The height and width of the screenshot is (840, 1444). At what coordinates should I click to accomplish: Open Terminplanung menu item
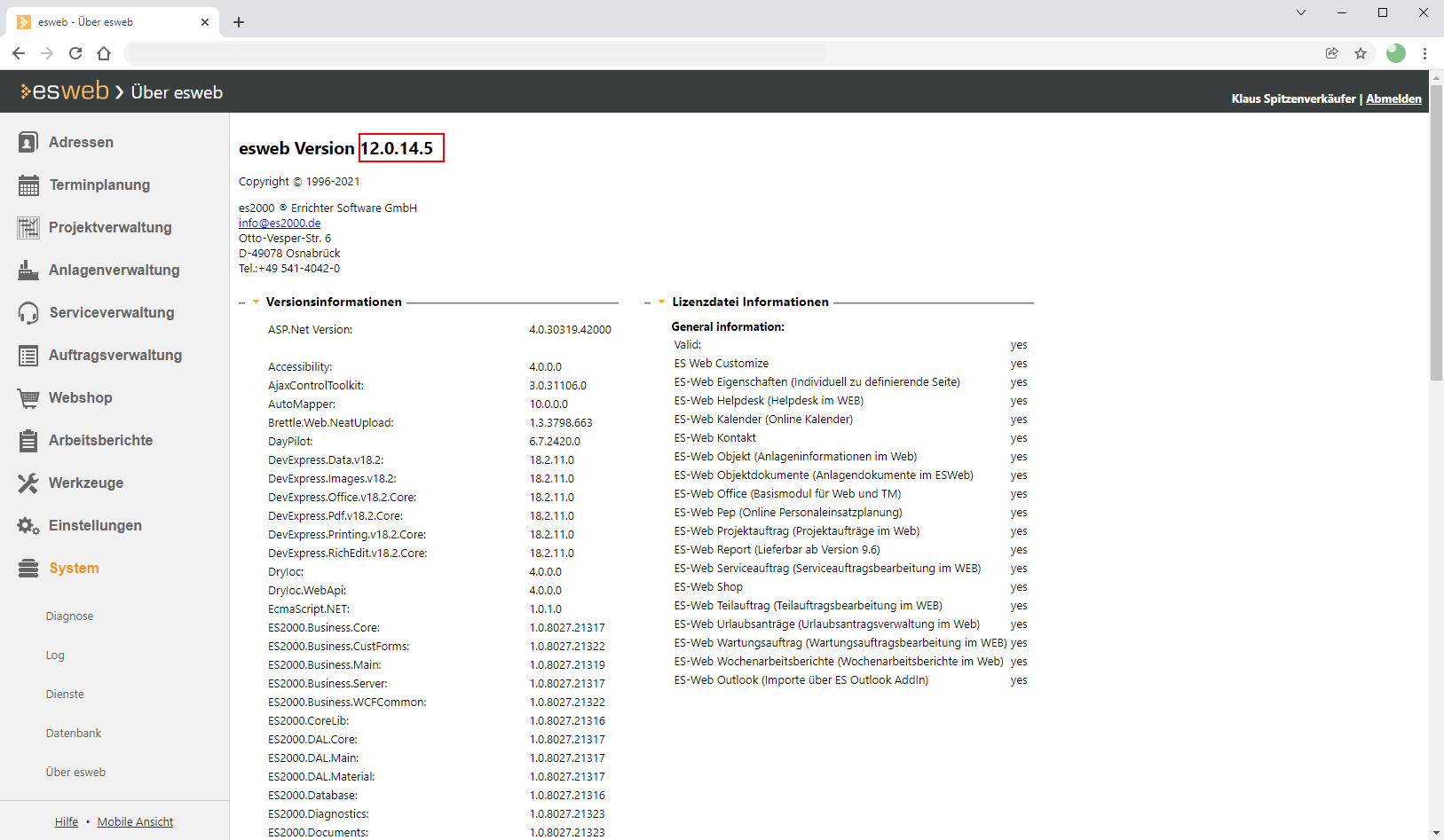(x=99, y=184)
